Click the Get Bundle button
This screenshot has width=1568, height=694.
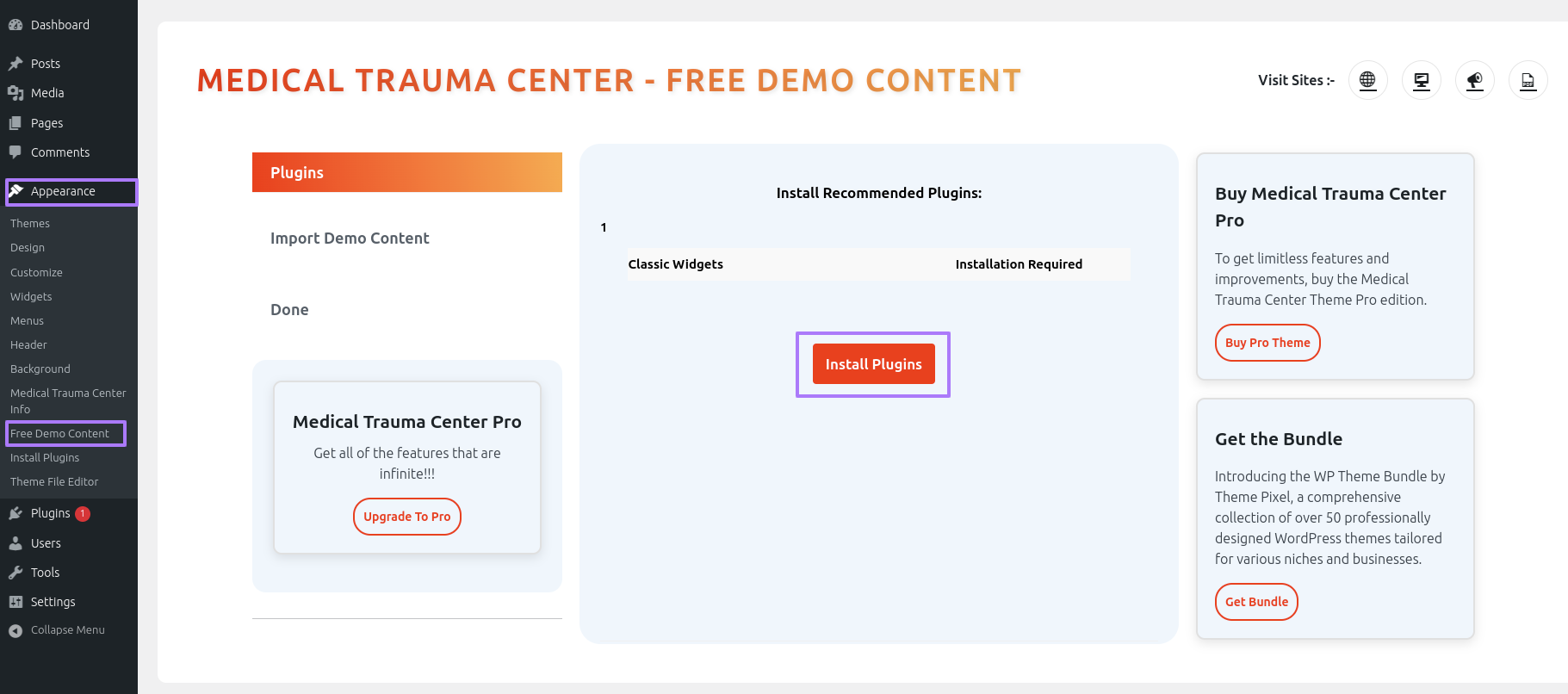point(1256,602)
